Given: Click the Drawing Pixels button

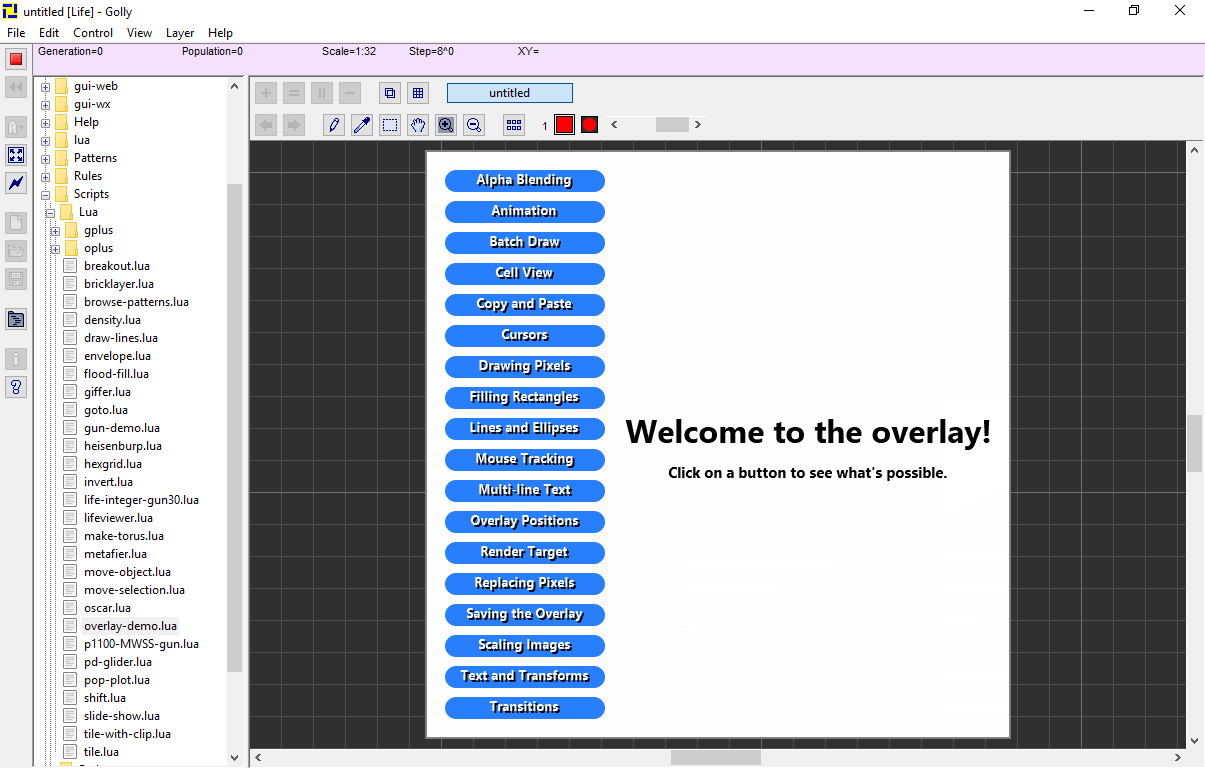Looking at the screenshot, I should click(x=525, y=367).
